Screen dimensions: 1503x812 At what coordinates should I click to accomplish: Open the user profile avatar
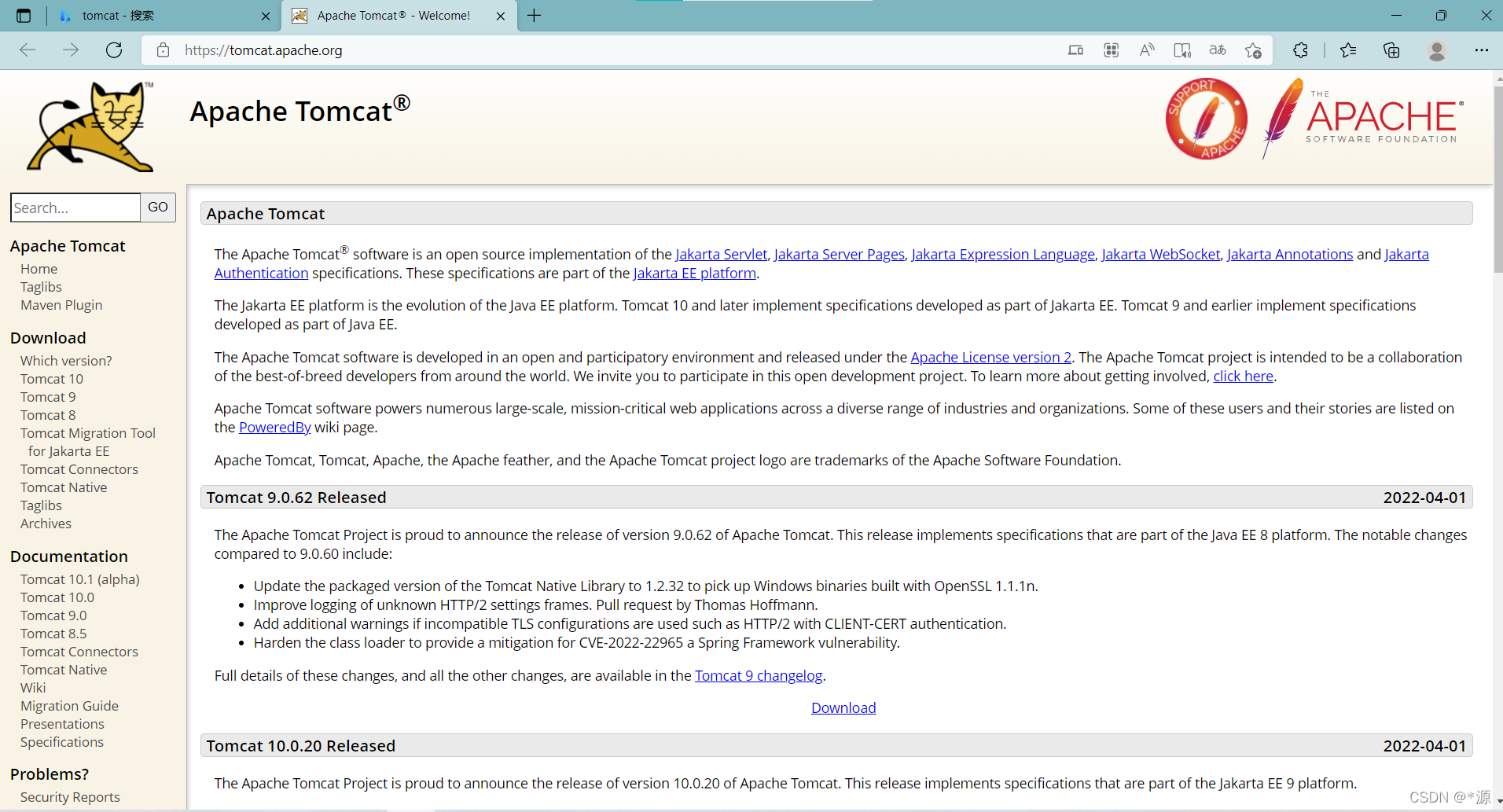click(1437, 50)
